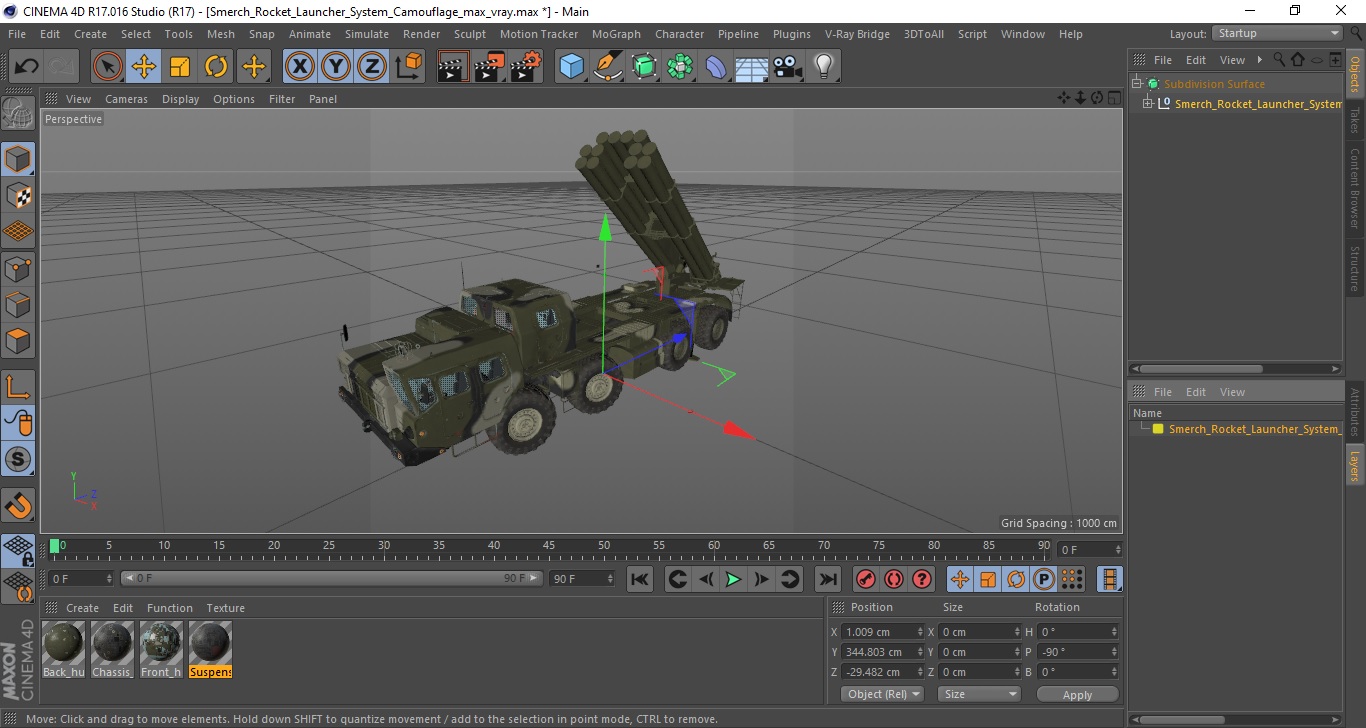Render to Picture Viewer
Image resolution: width=1366 pixels, height=728 pixels.
pos(489,67)
